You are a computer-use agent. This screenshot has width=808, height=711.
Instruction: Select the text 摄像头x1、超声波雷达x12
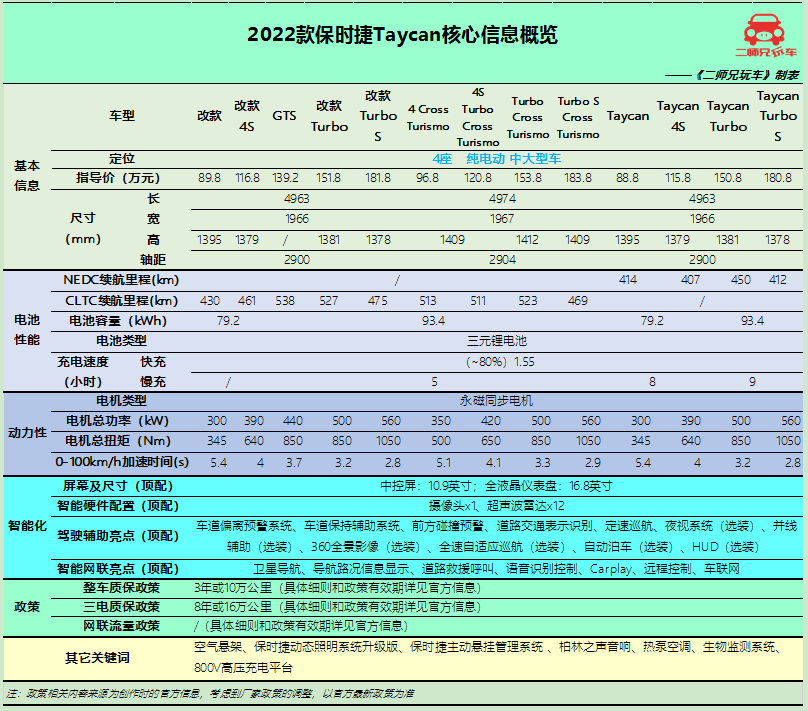pos(497,506)
